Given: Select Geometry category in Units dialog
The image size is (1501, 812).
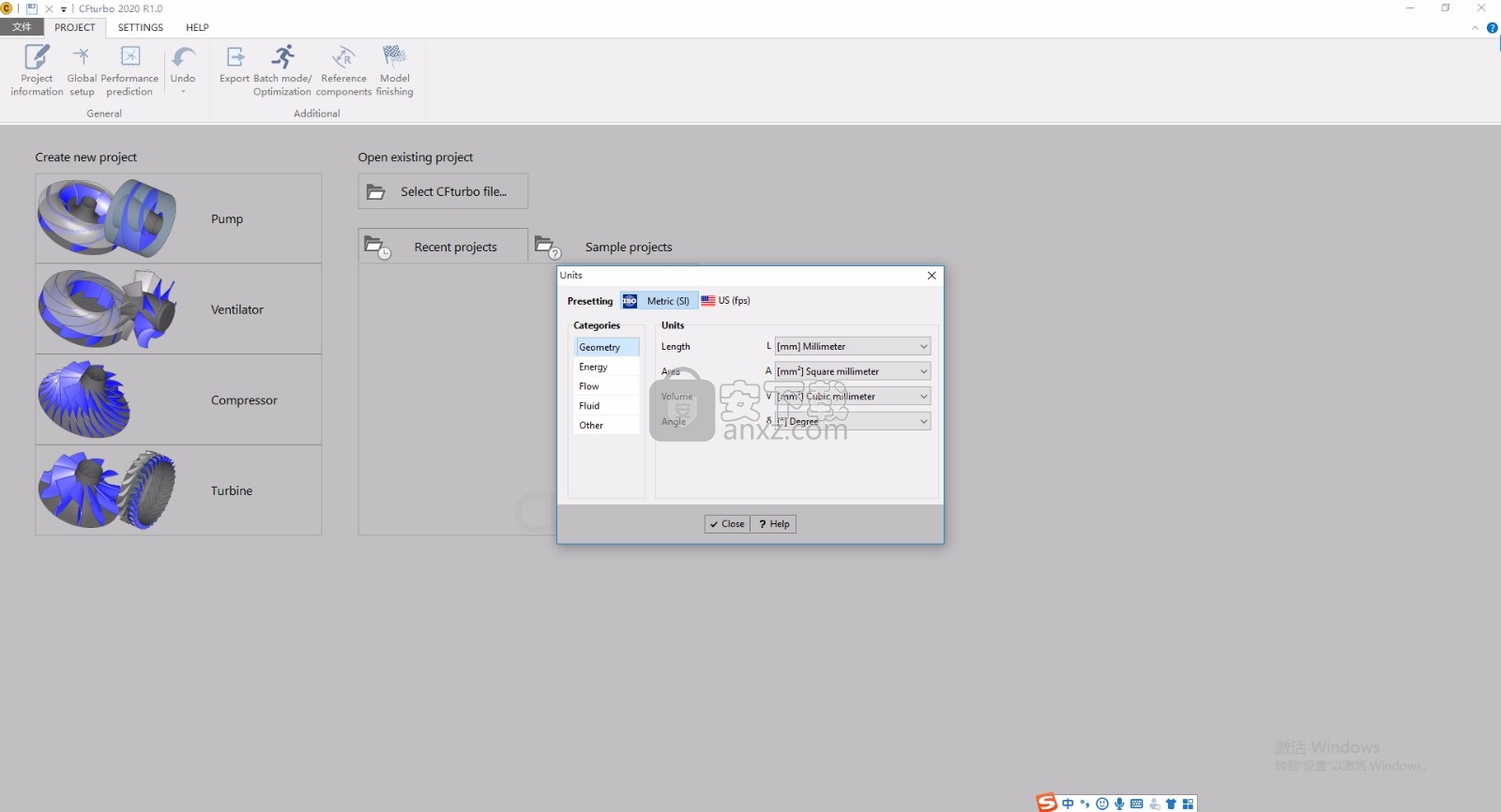Looking at the screenshot, I should (607, 347).
